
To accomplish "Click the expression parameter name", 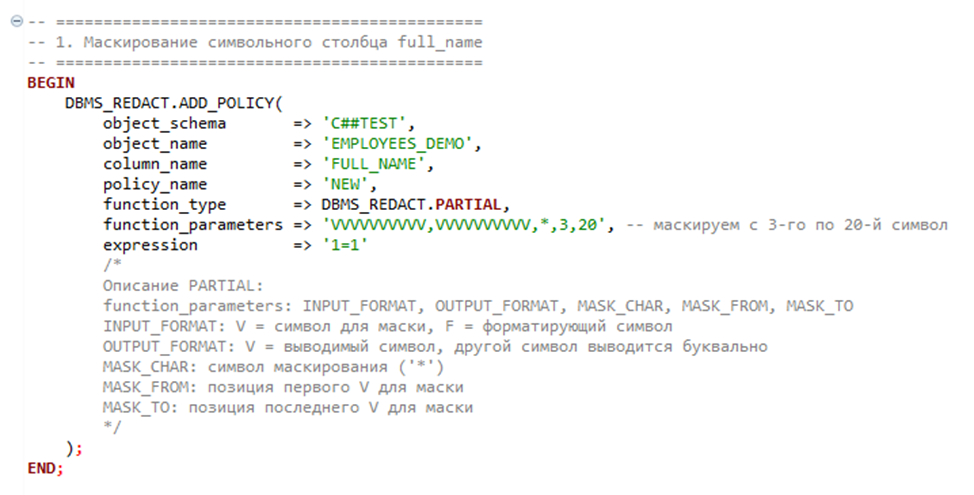I will [150, 245].
